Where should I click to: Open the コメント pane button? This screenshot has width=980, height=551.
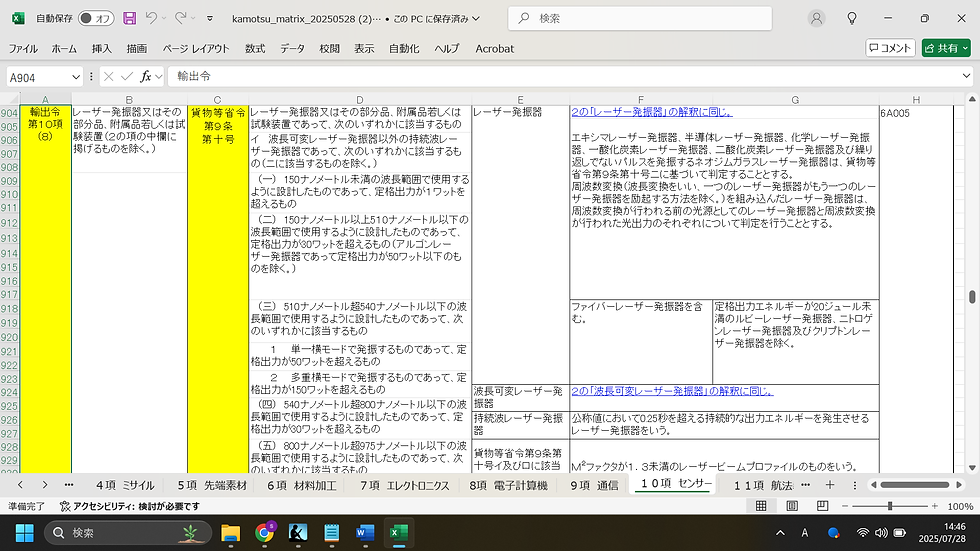[890, 48]
